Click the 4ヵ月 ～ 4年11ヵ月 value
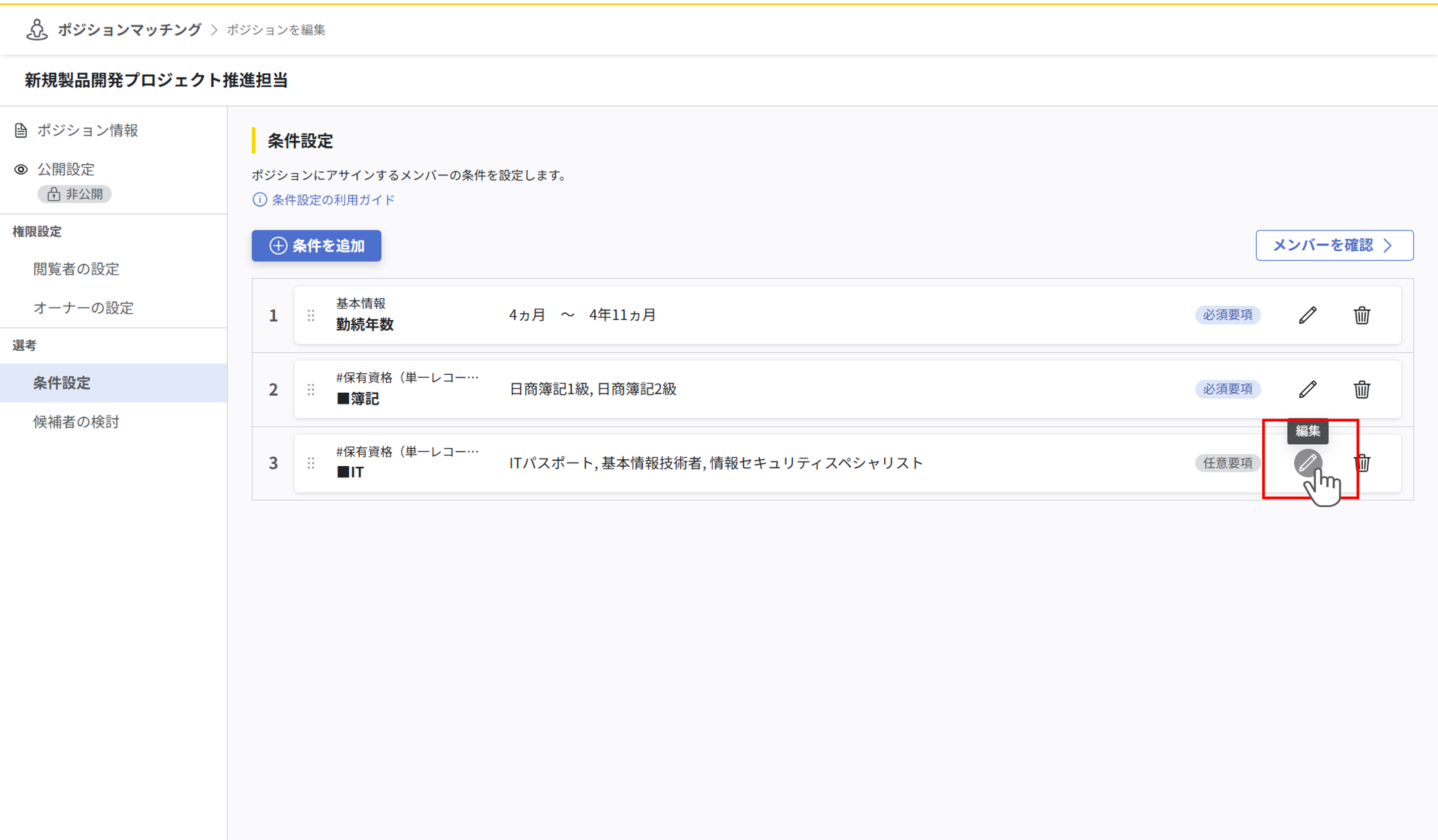 (x=582, y=315)
